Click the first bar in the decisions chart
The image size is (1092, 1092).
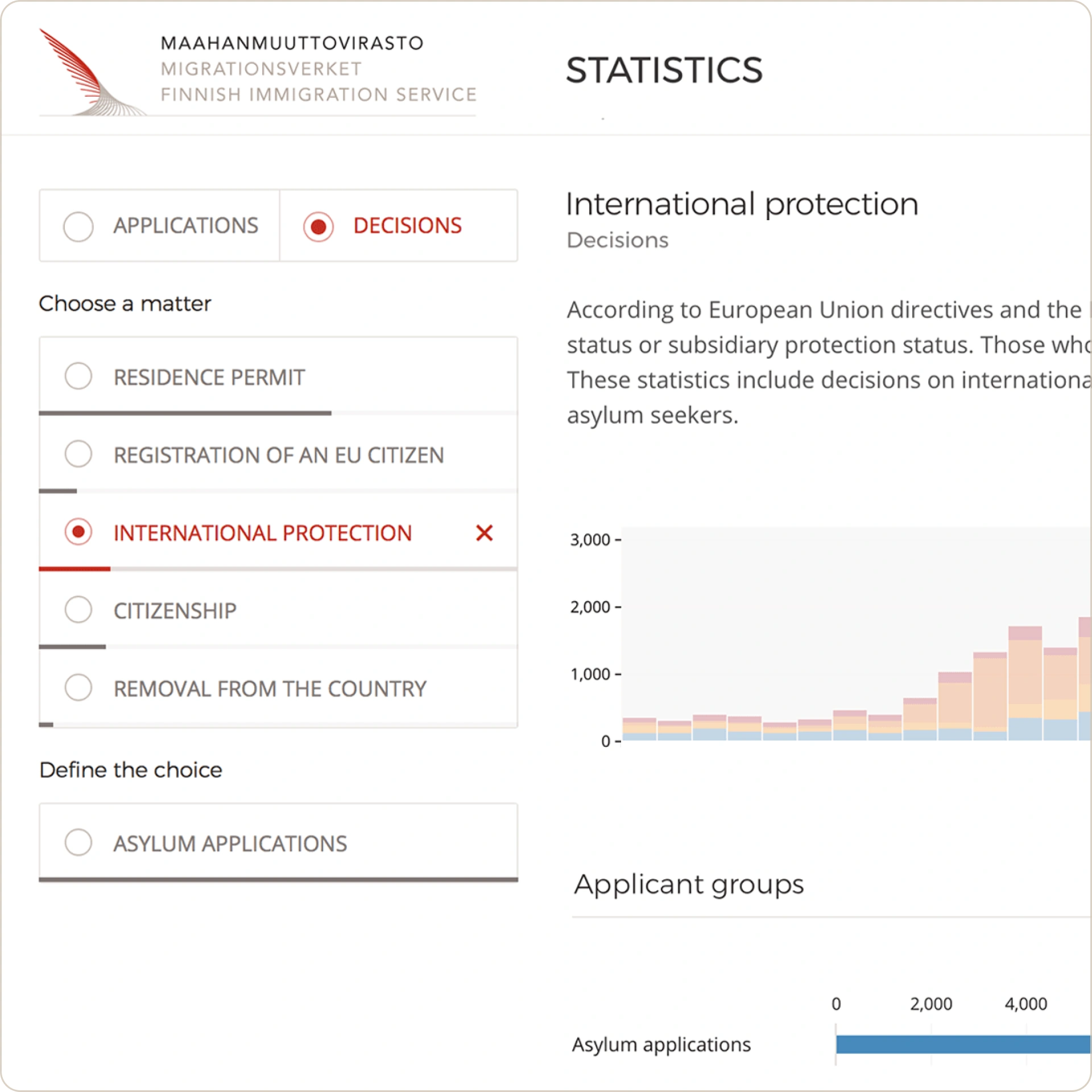(639, 730)
